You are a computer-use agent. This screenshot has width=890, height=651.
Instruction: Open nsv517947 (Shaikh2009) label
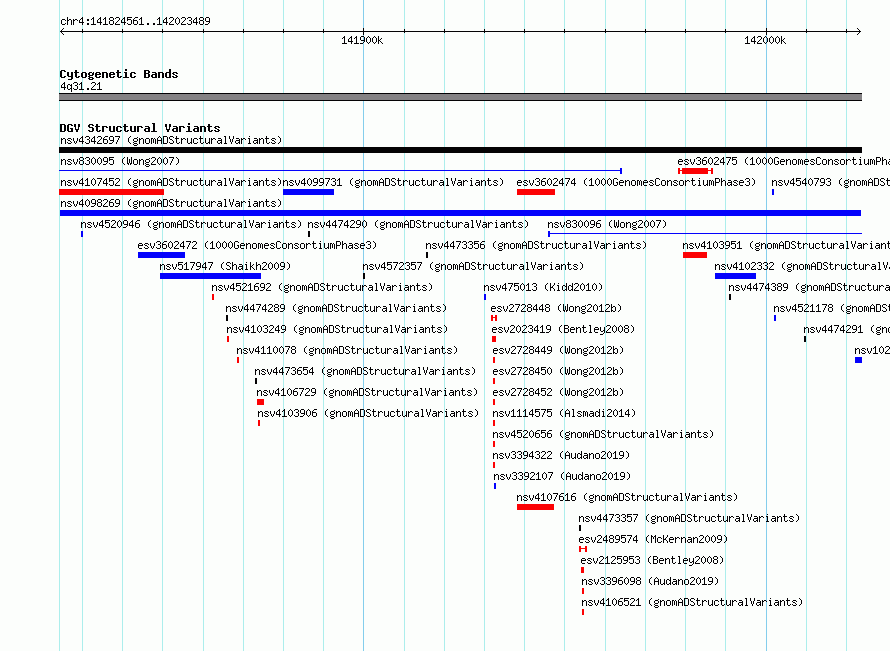click(225, 266)
